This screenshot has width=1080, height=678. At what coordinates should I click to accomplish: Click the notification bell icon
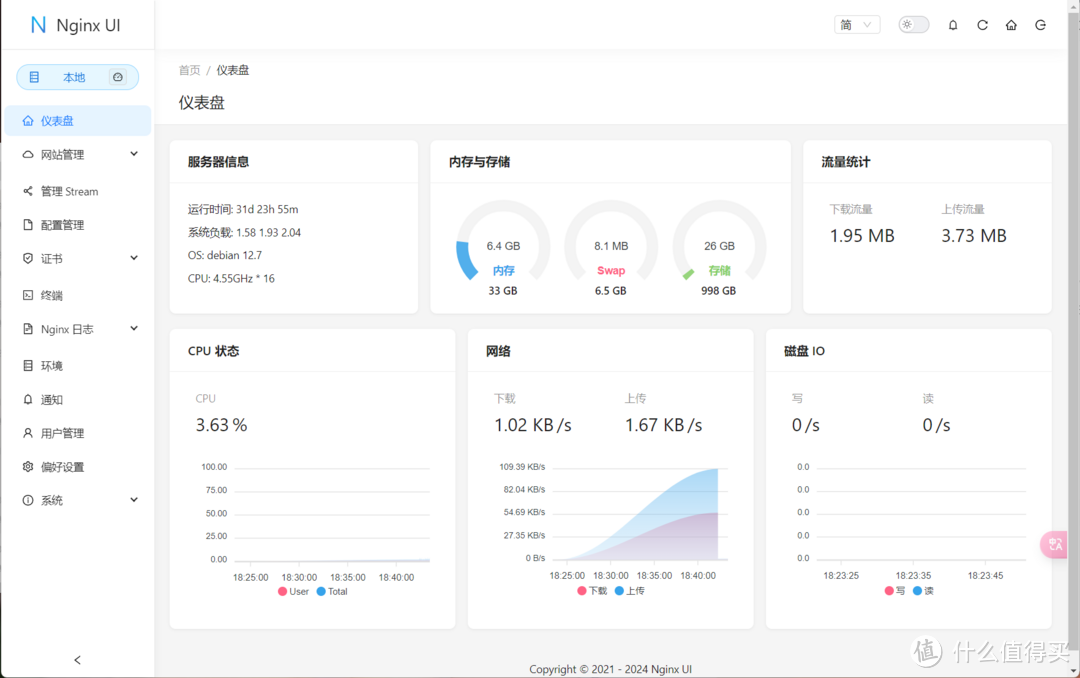point(953,24)
